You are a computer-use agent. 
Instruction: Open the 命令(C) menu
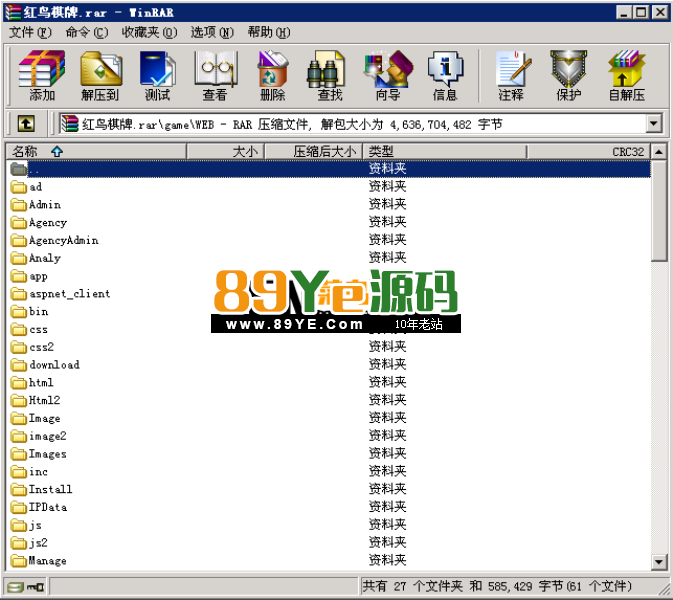click(87, 32)
